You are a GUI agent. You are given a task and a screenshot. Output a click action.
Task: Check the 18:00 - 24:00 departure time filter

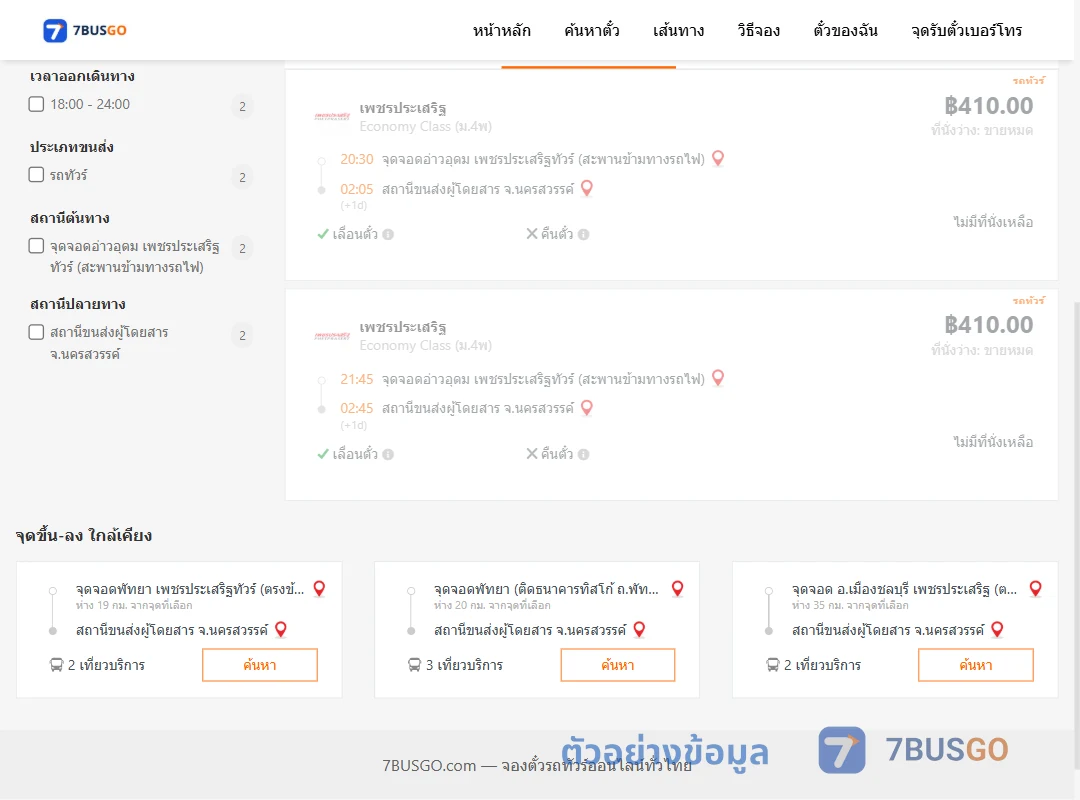(x=37, y=104)
